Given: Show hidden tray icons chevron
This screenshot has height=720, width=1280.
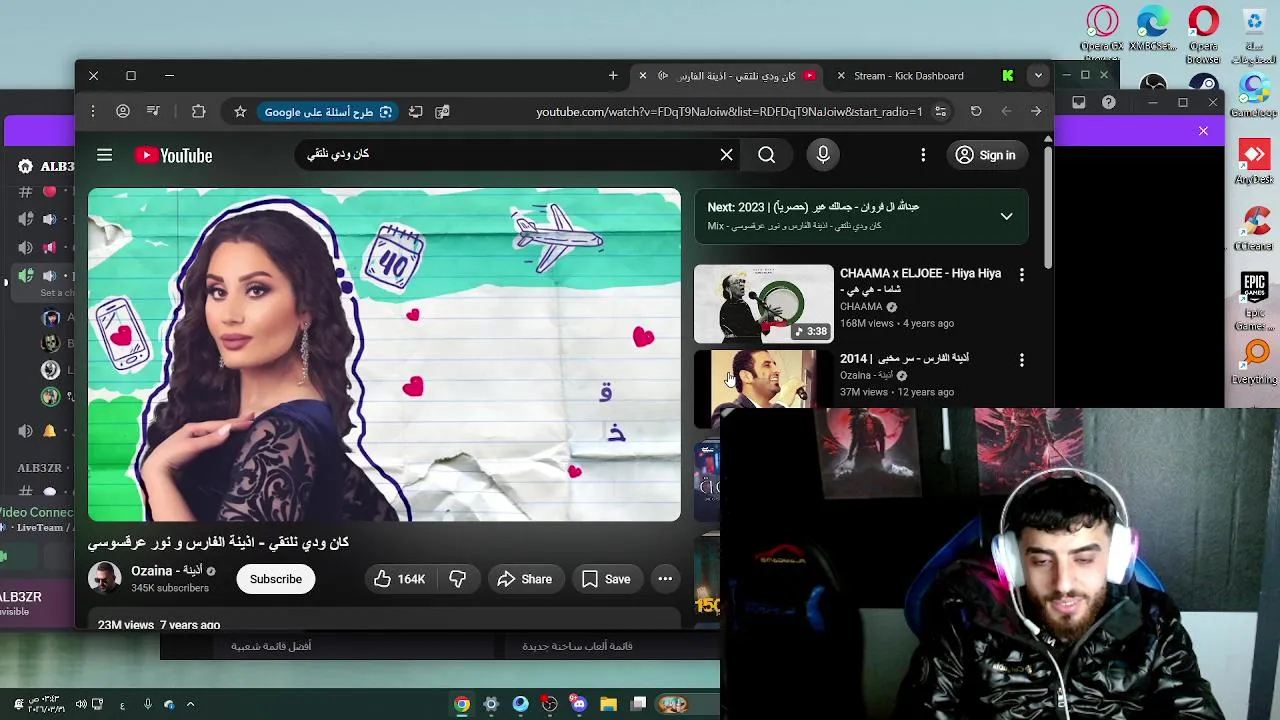Looking at the screenshot, I should tap(190, 704).
